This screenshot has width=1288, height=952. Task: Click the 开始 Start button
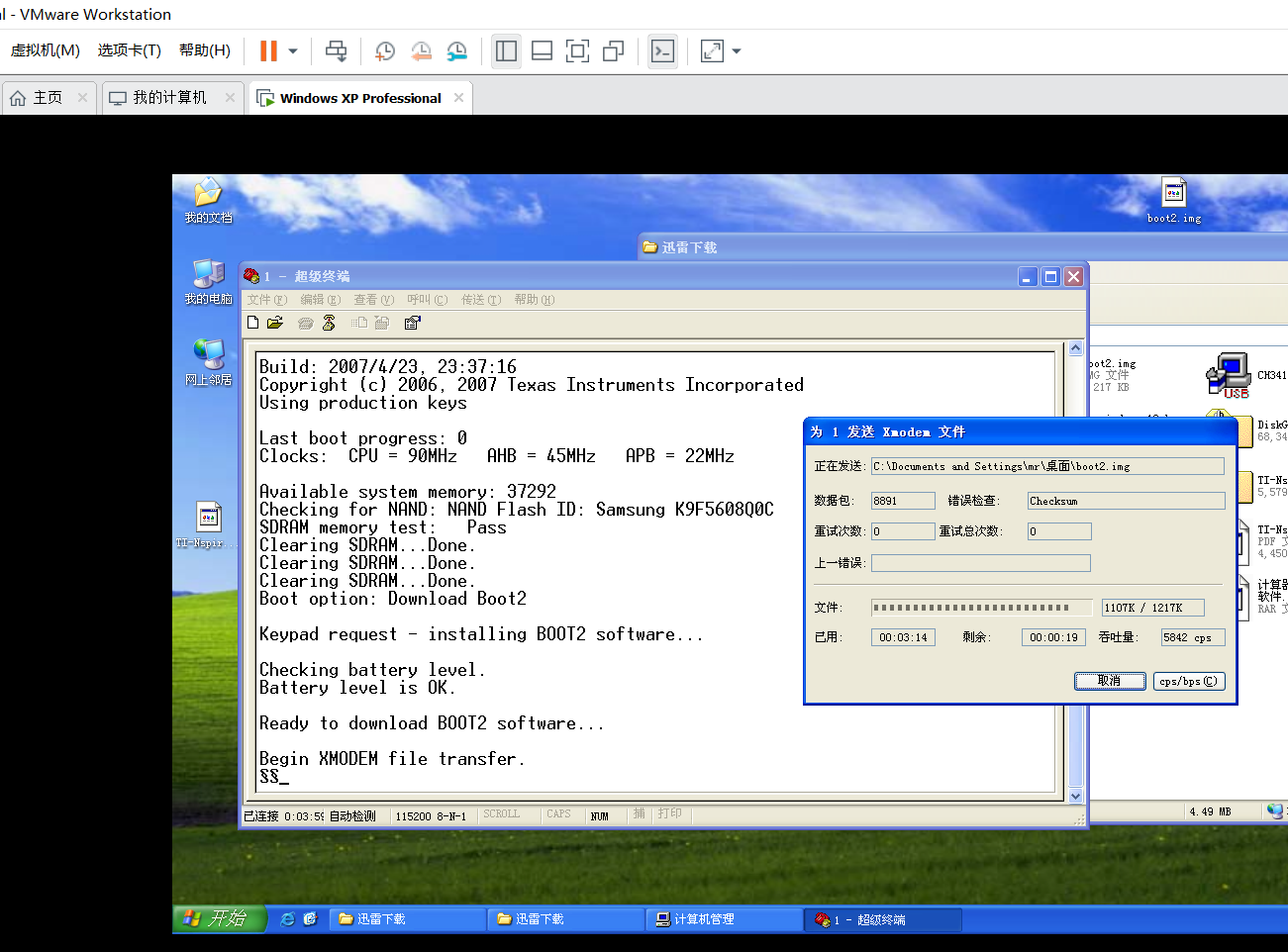(219, 918)
